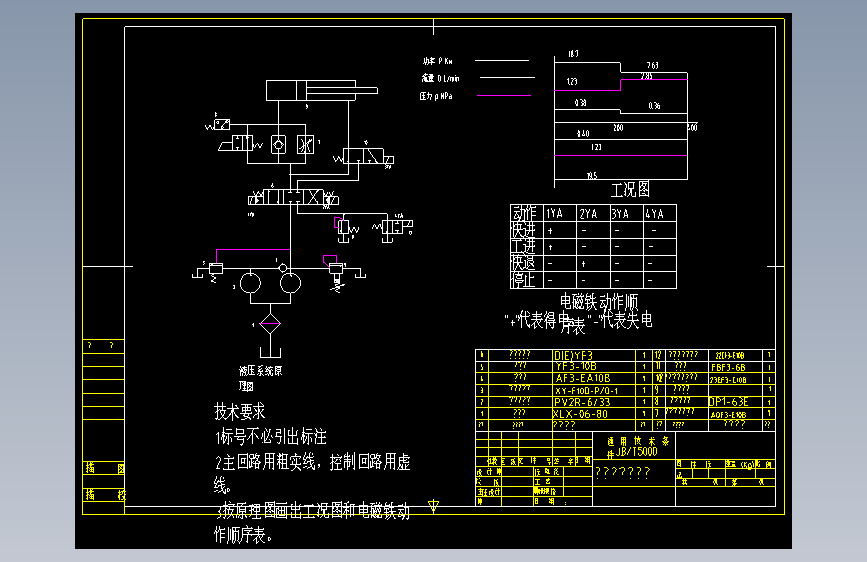This screenshot has width=867, height=562.
Task: Select the 快进 row label
Action: click(524, 230)
